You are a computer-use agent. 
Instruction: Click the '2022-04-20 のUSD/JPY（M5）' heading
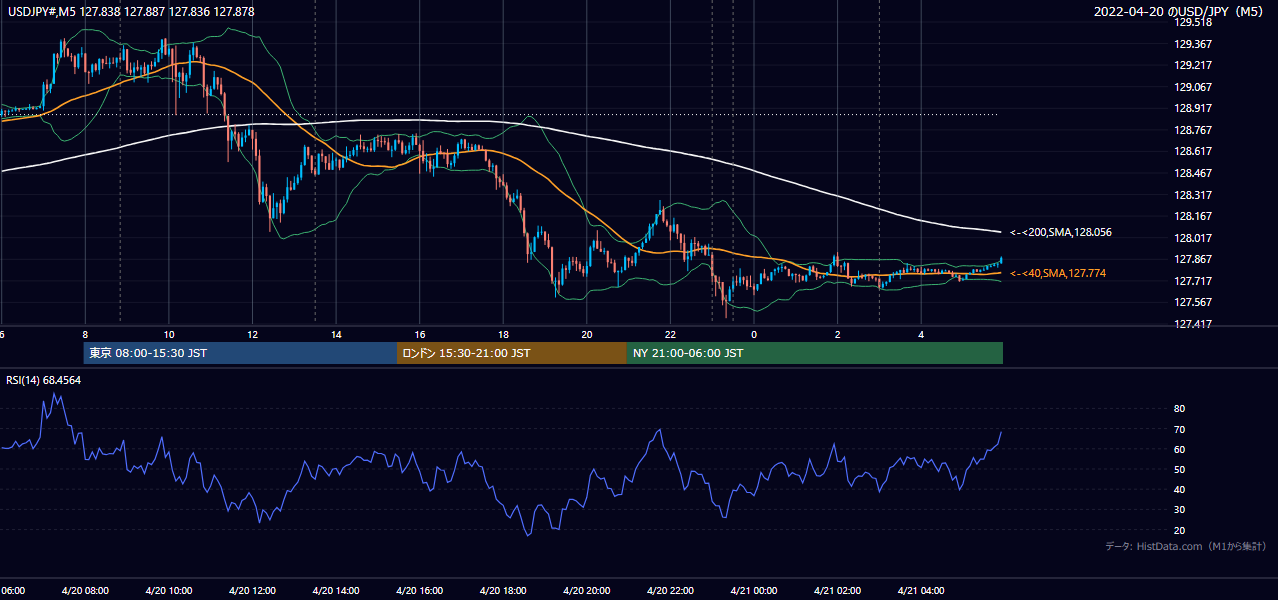[1180, 12]
